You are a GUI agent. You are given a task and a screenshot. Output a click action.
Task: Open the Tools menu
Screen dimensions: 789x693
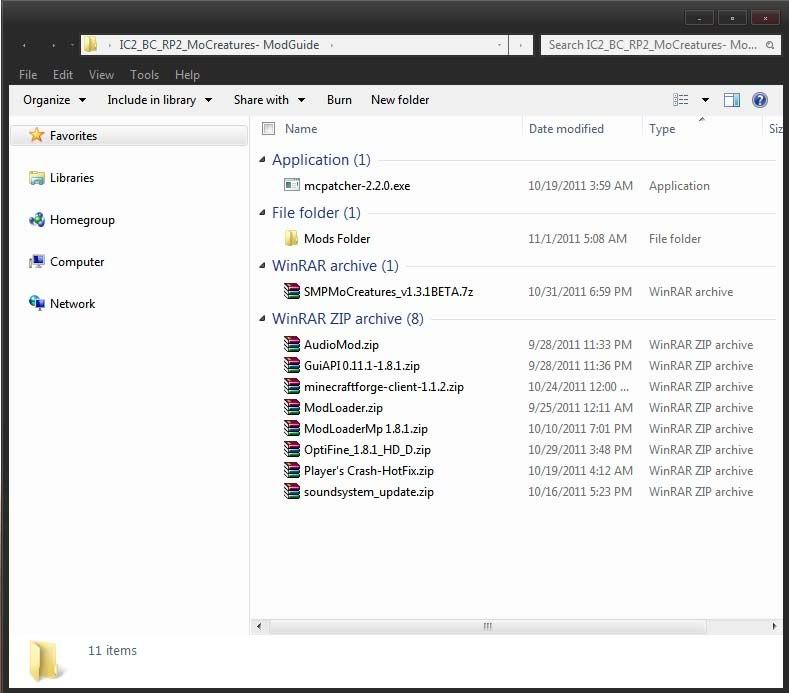pos(144,74)
